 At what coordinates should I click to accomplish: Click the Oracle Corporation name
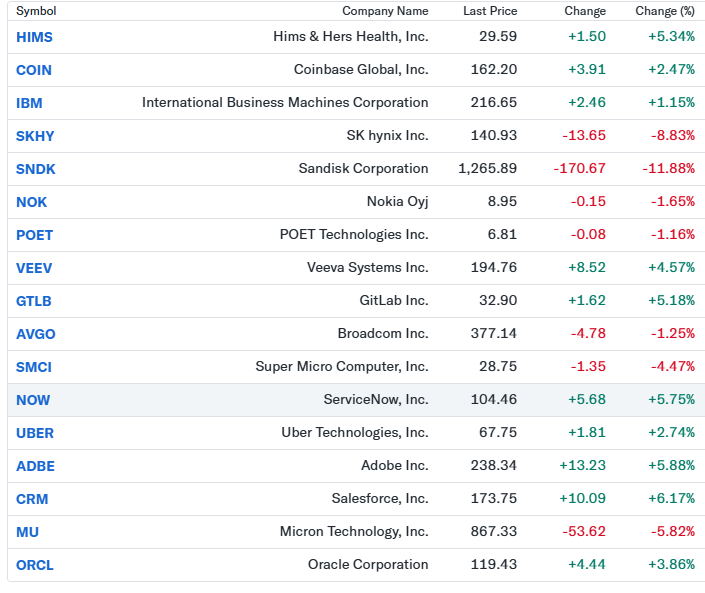click(368, 564)
